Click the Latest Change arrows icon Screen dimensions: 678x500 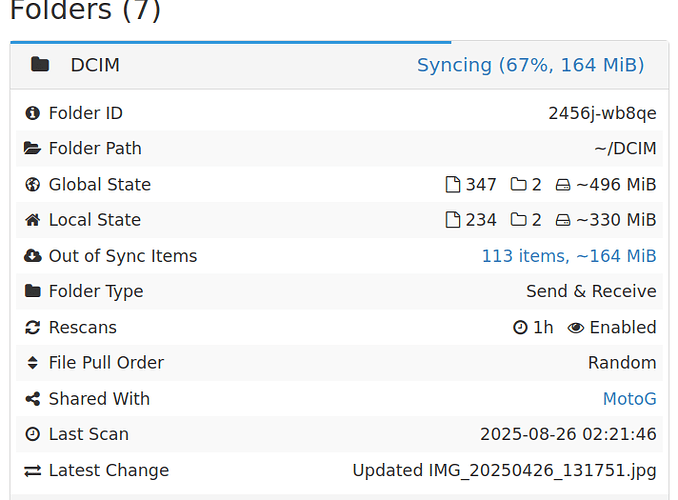pyautogui.click(x=32, y=471)
